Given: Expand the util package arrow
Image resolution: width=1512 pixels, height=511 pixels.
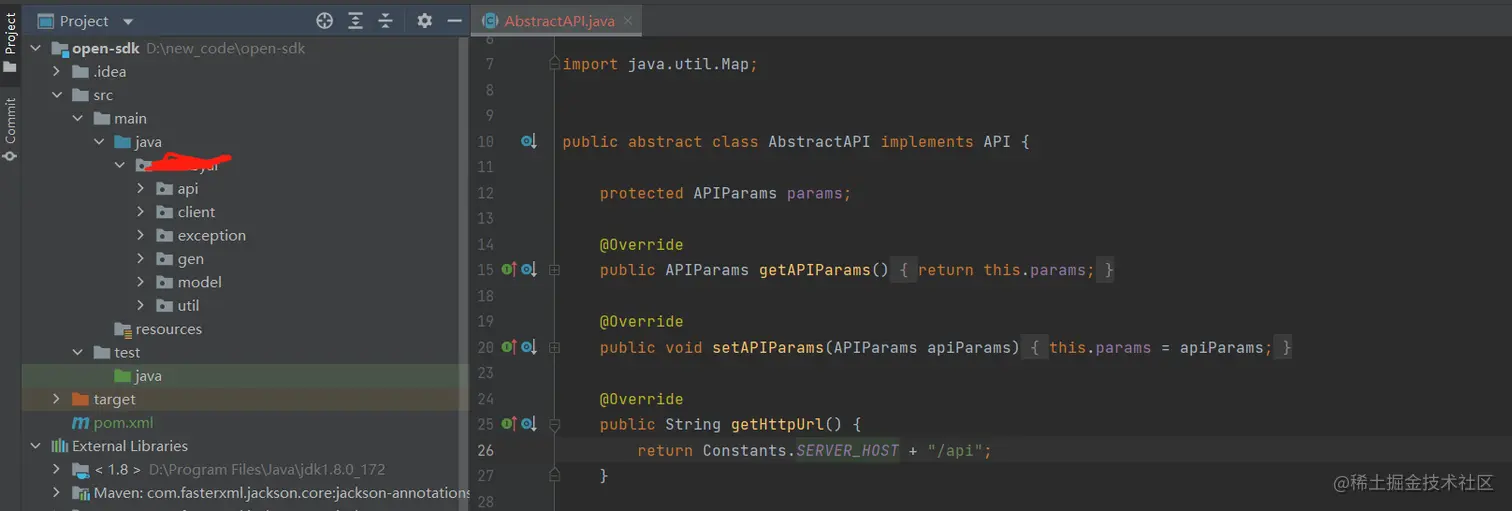Looking at the screenshot, I should (141, 306).
